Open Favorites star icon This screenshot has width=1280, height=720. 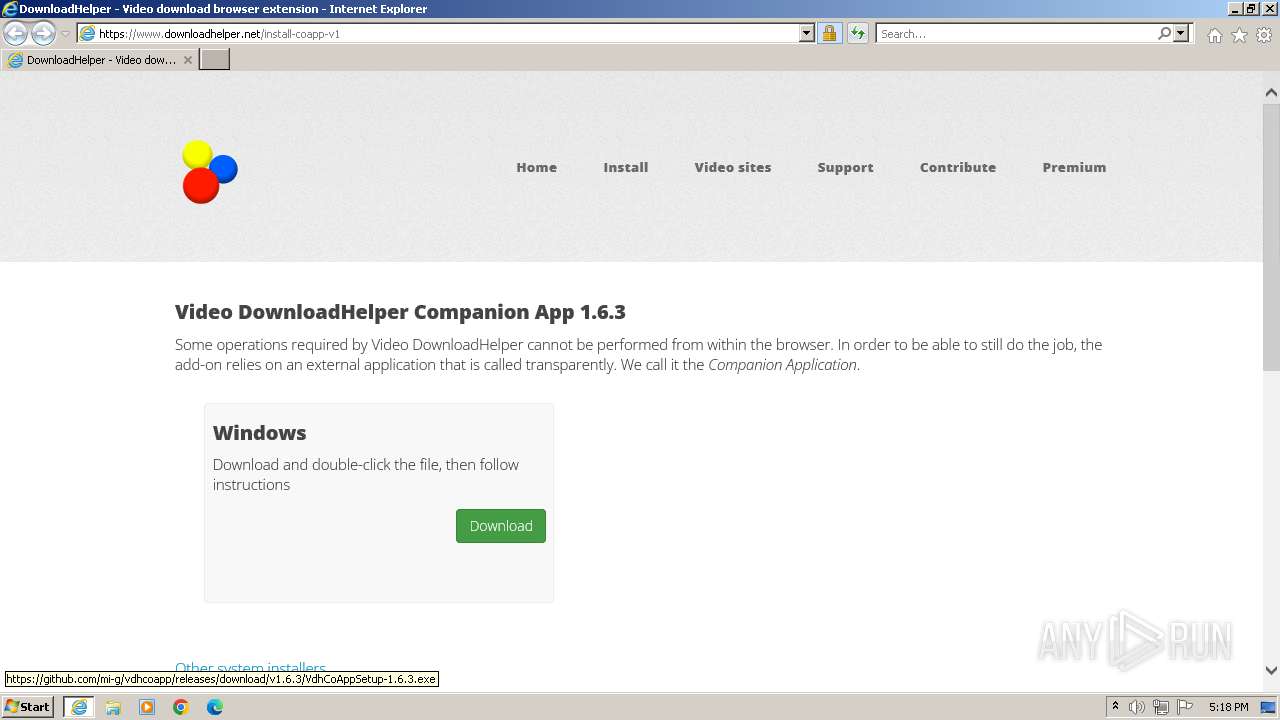(x=1239, y=35)
